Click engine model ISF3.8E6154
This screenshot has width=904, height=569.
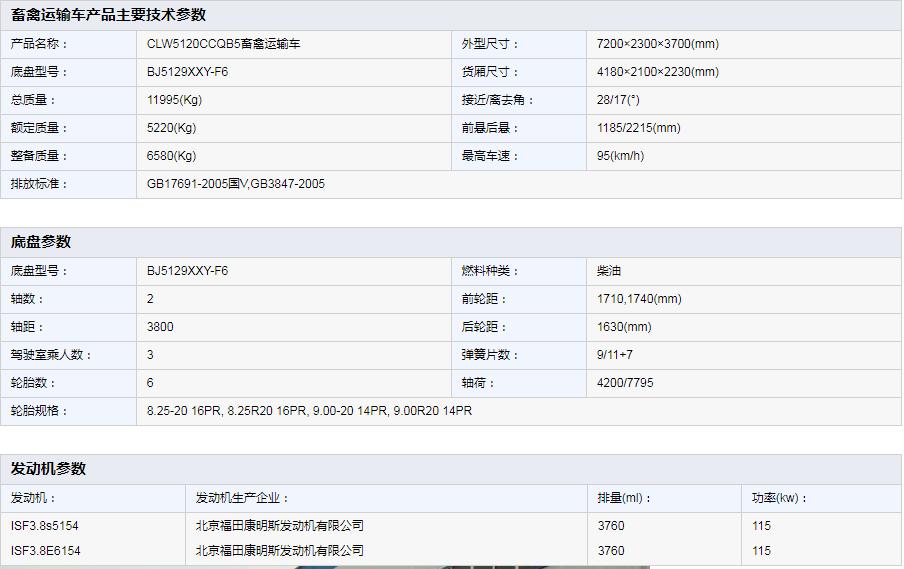tap(46, 551)
